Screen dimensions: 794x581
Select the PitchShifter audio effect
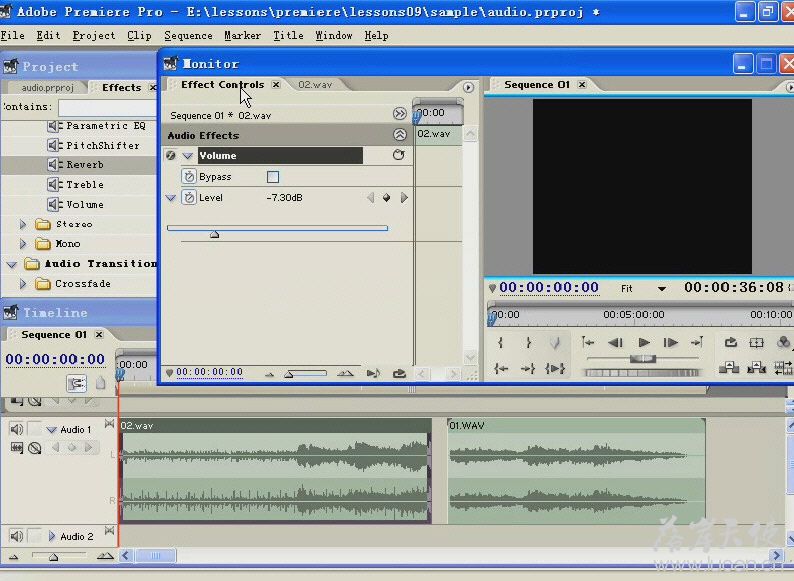coord(94,145)
